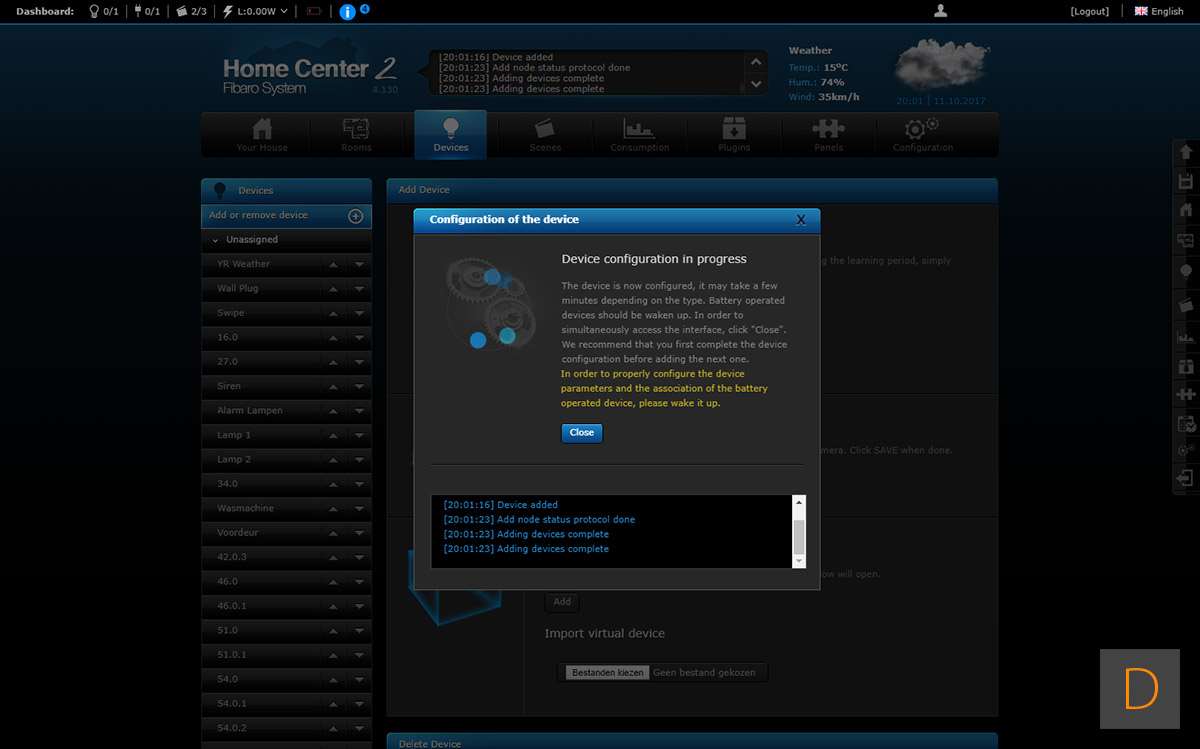1200x749 pixels.
Task: Move Wall Plug up in list
Action: [334, 289]
